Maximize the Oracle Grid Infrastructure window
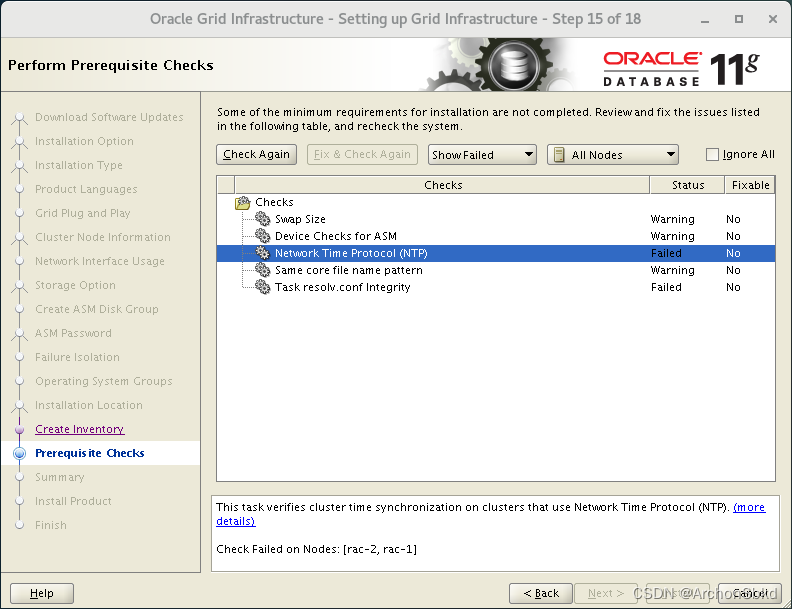 pyautogui.click(x=738, y=19)
